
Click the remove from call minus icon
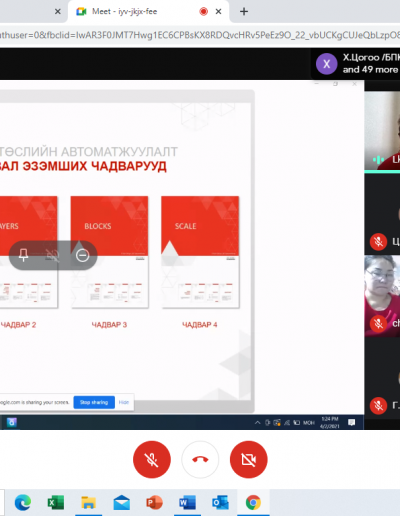[82, 255]
